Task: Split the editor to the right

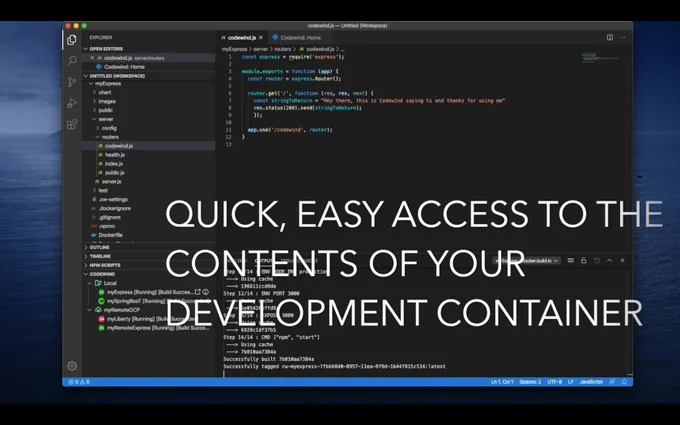Action: click(x=610, y=37)
